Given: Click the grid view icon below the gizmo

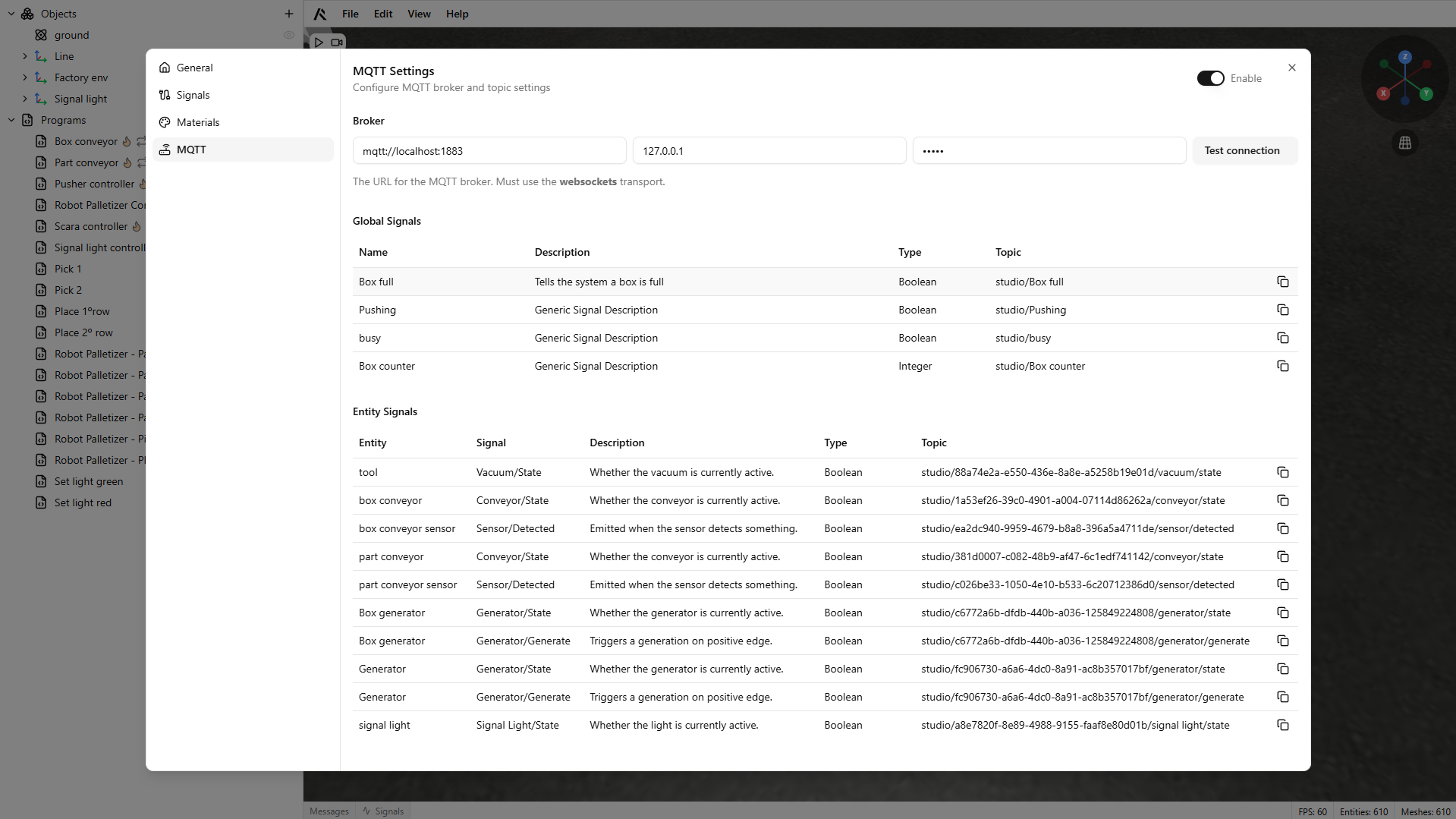Looking at the screenshot, I should [x=1404, y=143].
